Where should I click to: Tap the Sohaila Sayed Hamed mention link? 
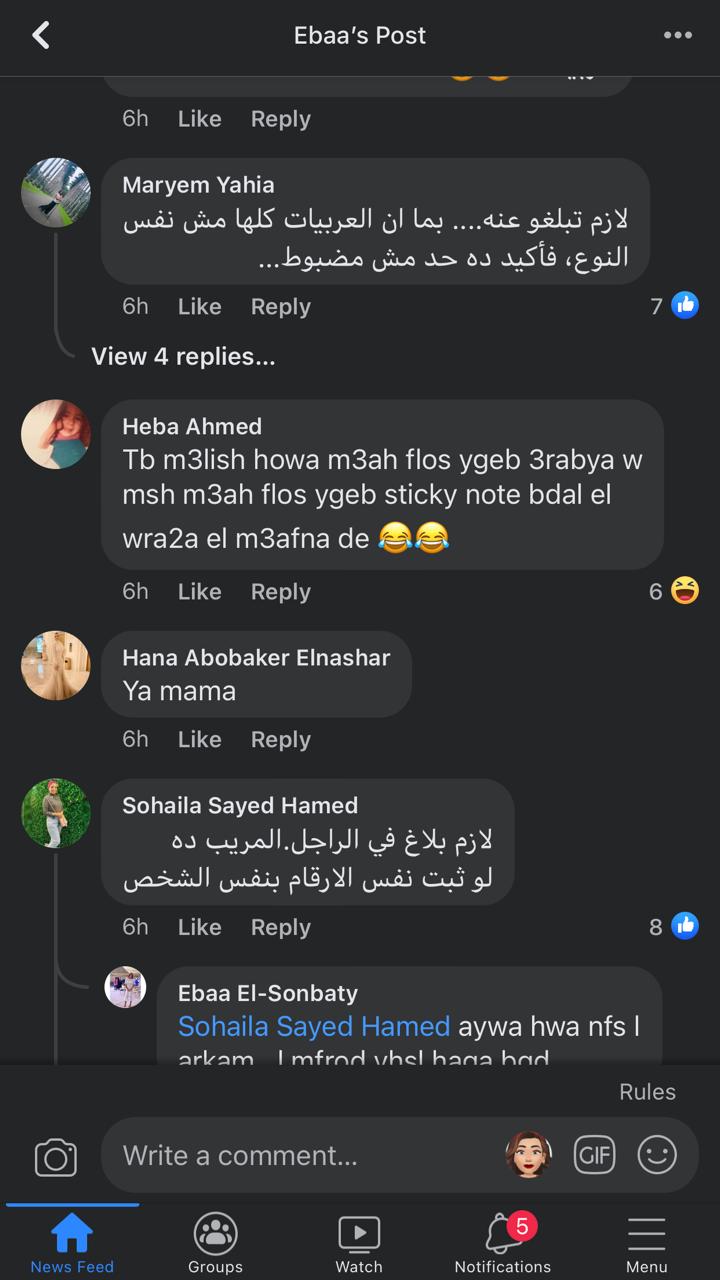[314, 1026]
